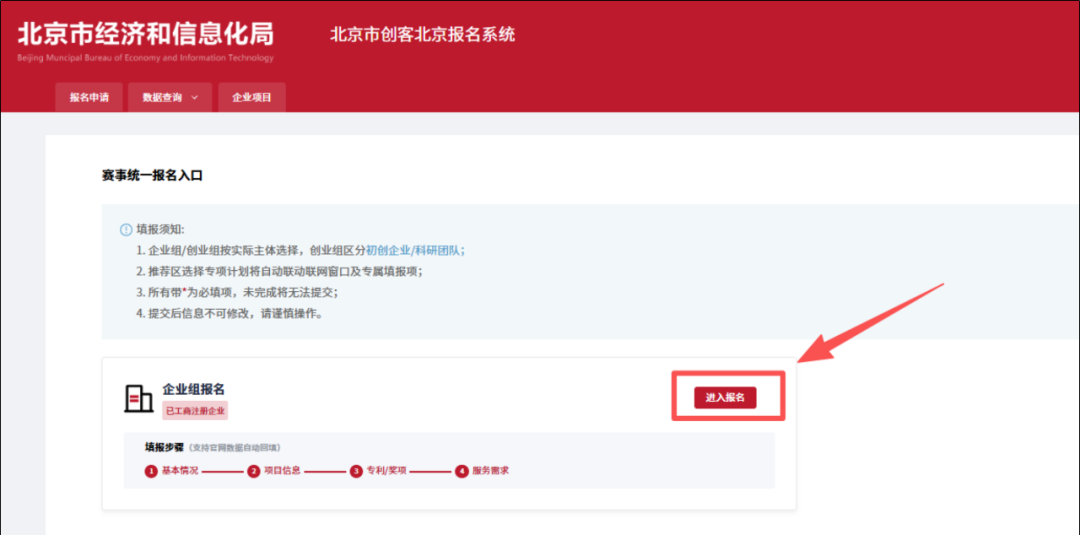Select step 4 服务需求
The height and width of the screenshot is (535, 1080).
point(482,472)
